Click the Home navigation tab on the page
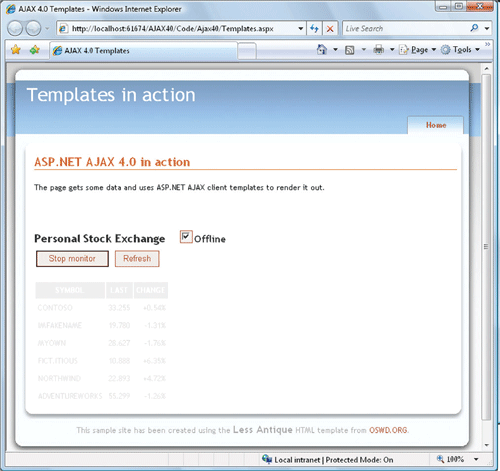Image resolution: width=500 pixels, height=471 pixels. coord(436,125)
